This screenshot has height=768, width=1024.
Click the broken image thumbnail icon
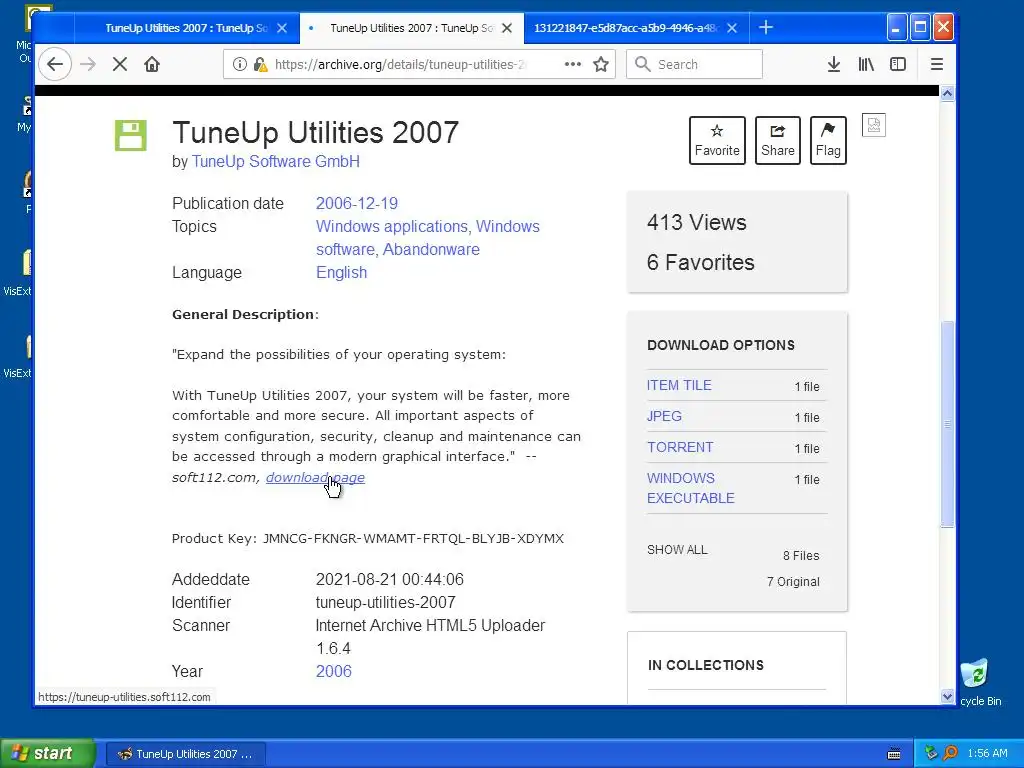pos(874,125)
